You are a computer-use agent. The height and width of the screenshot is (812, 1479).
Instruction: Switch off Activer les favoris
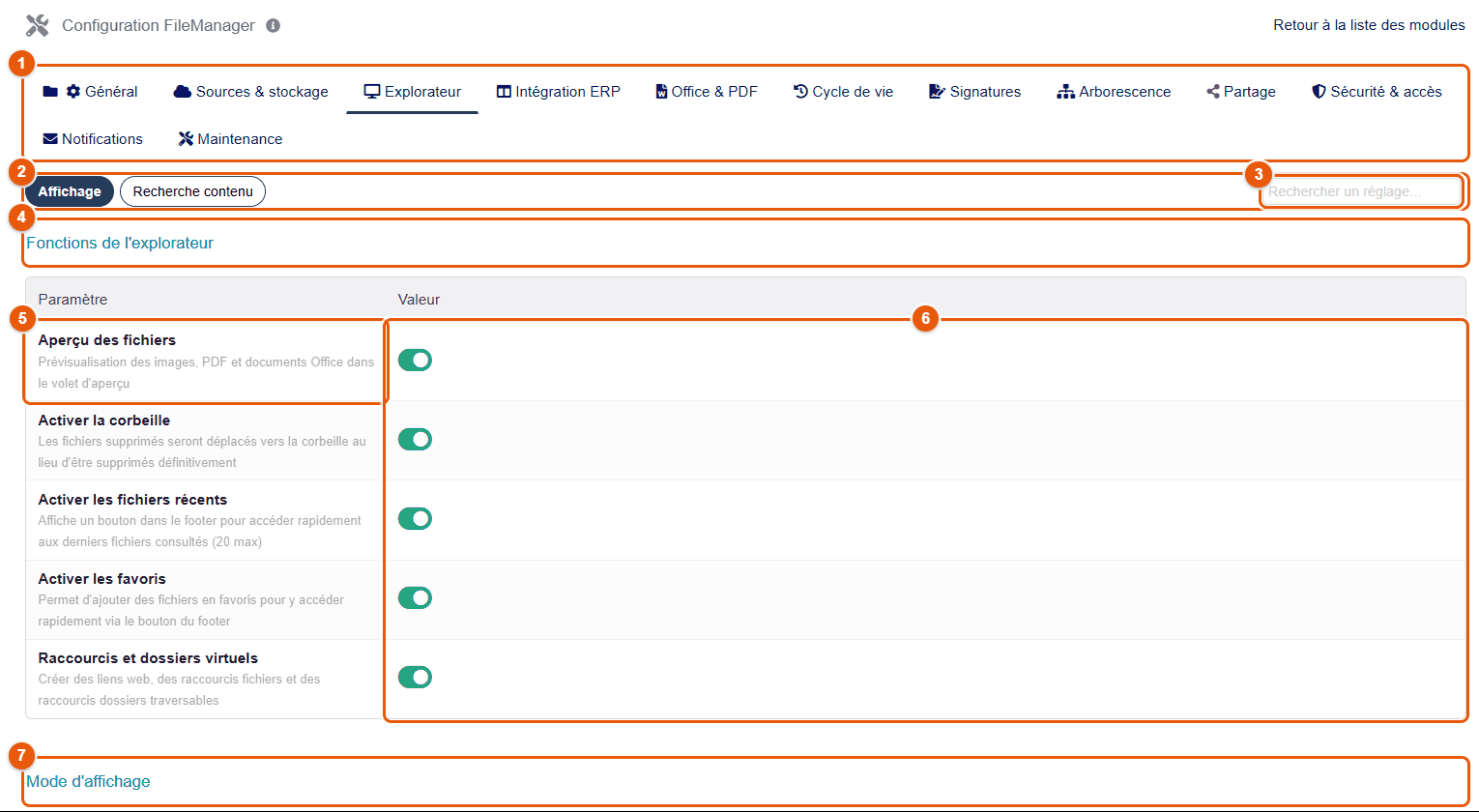pyautogui.click(x=415, y=598)
